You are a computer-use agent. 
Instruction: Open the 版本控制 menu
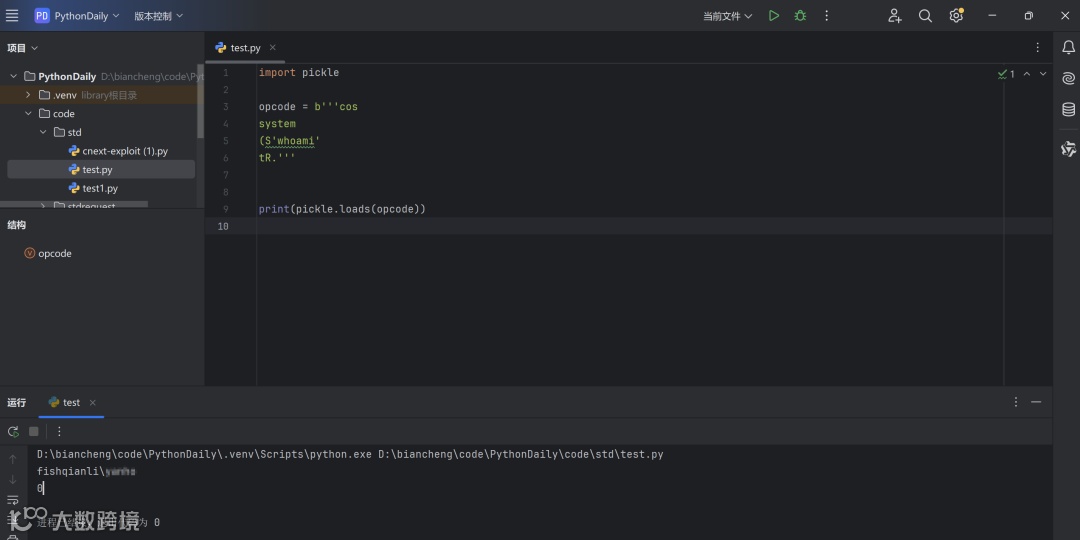[x=158, y=16]
